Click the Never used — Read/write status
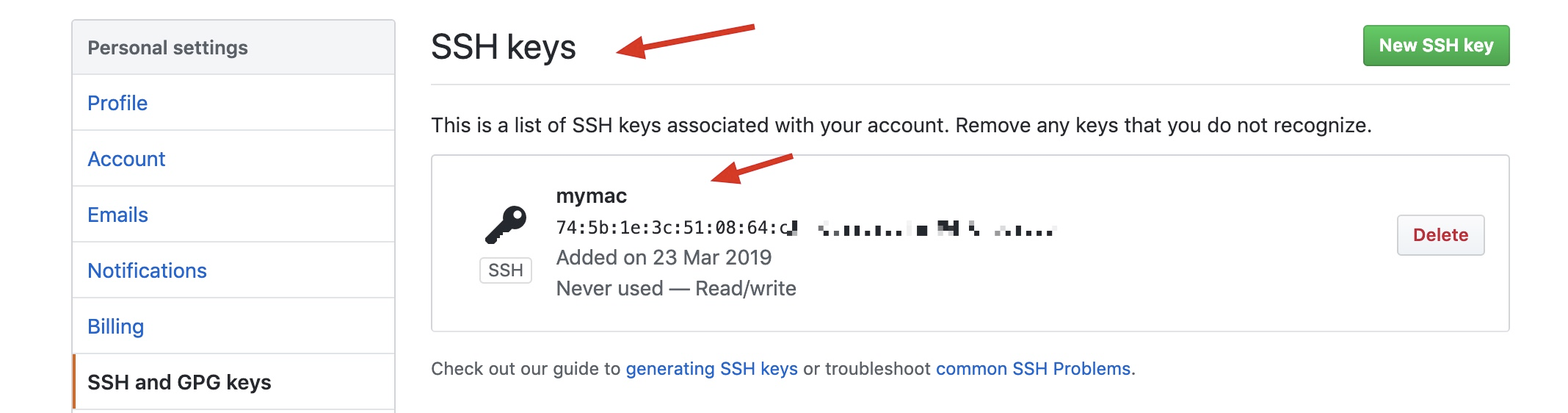Image resolution: width=1568 pixels, height=413 pixels. [x=675, y=288]
